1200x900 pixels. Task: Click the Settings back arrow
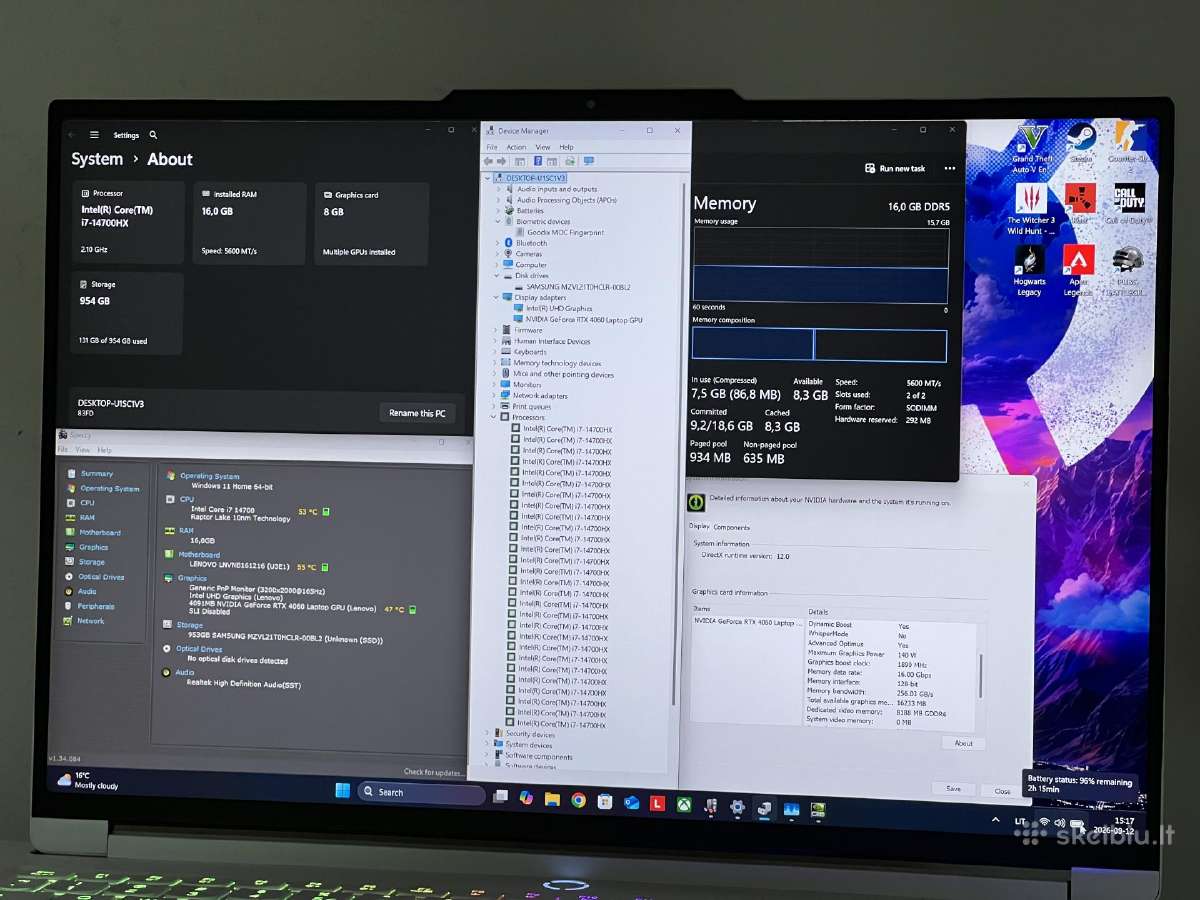point(71,135)
